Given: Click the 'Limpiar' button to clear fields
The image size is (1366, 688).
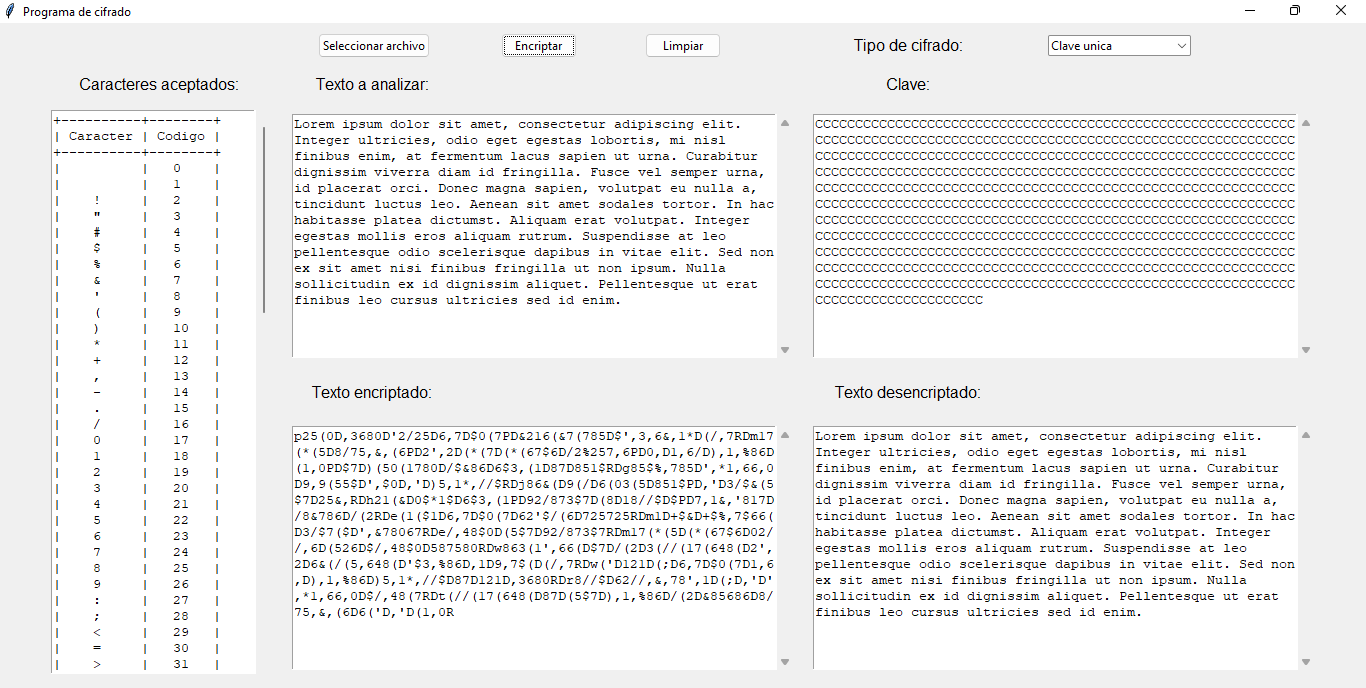Looking at the screenshot, I should point(682,45).
